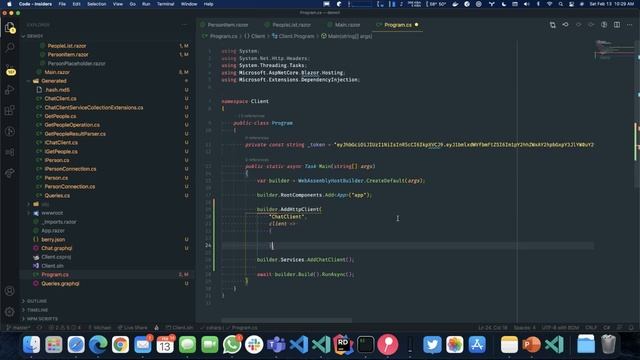Open the Extensions view in activity bar
This screenshot has height=360, width=640.
pos(10,110)
